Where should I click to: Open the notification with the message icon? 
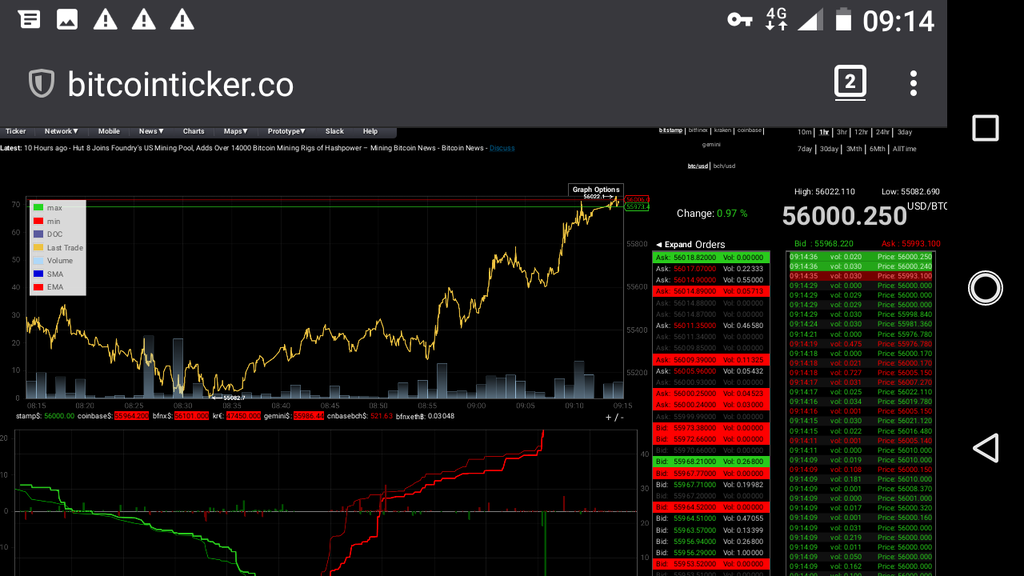pos(29,20)
